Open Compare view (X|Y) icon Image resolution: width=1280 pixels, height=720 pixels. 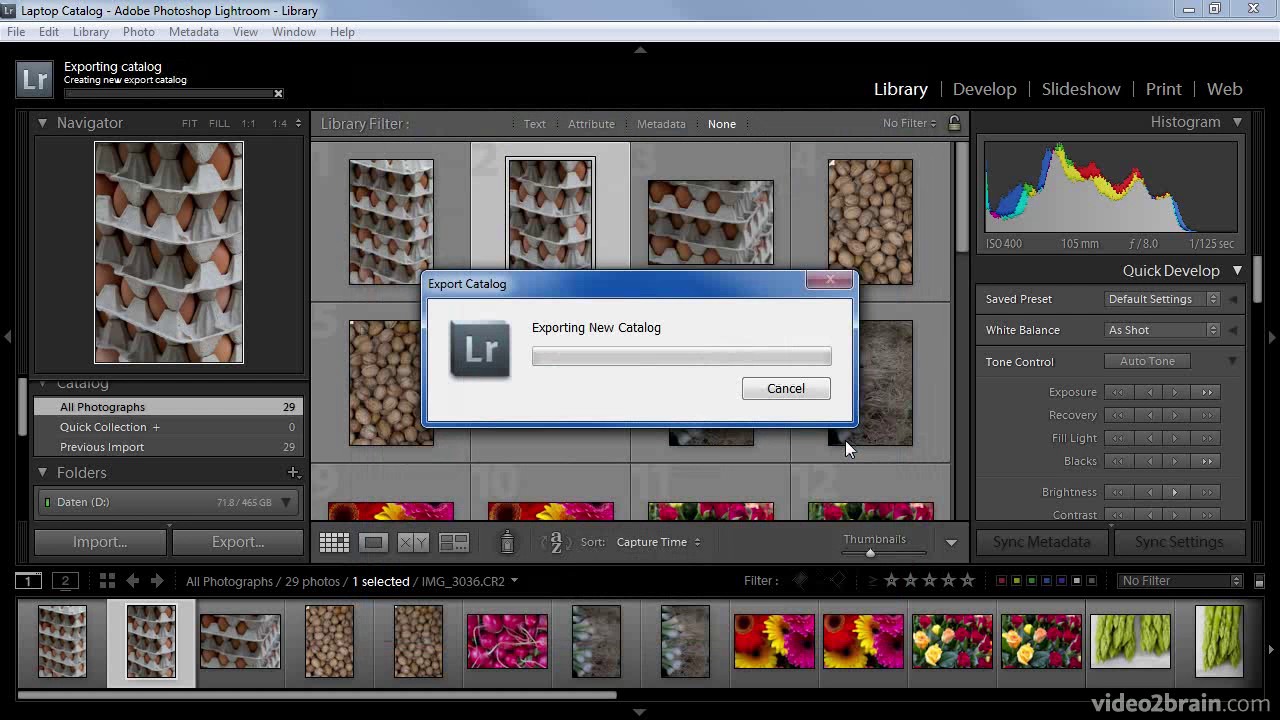coord(414,542)
